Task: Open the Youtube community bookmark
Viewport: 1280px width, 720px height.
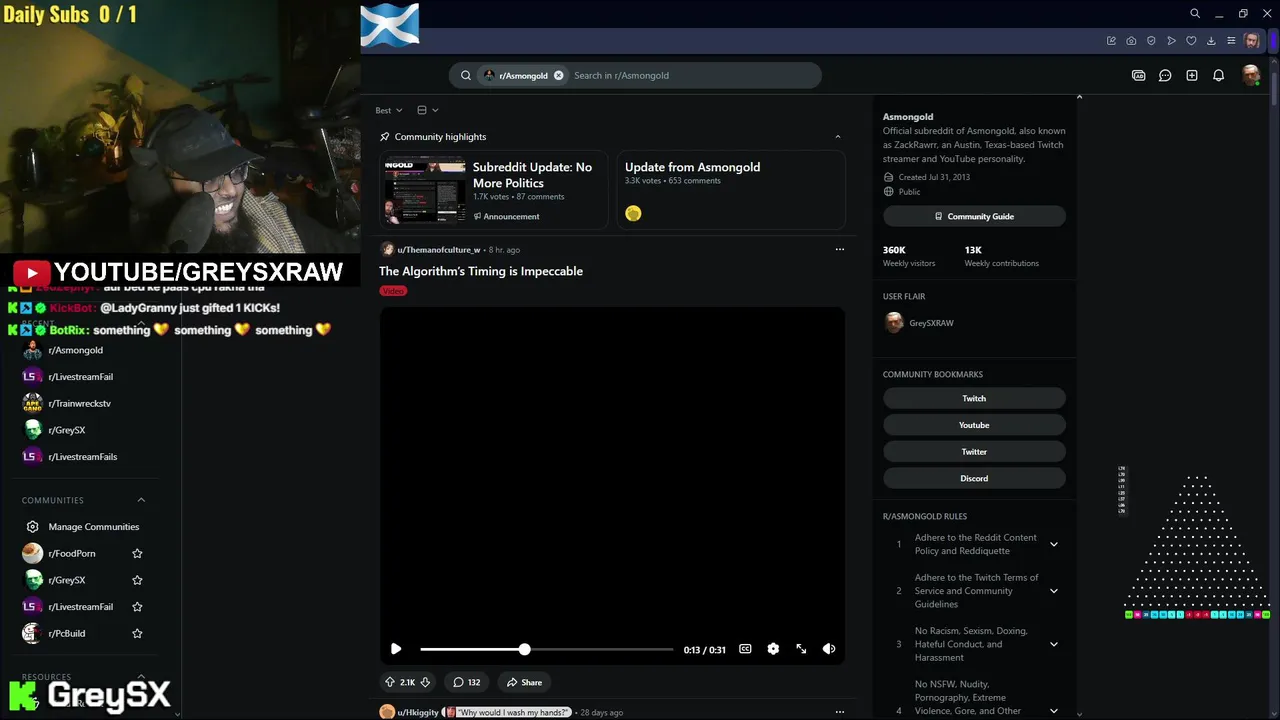Action: click(x=974, y=425)
